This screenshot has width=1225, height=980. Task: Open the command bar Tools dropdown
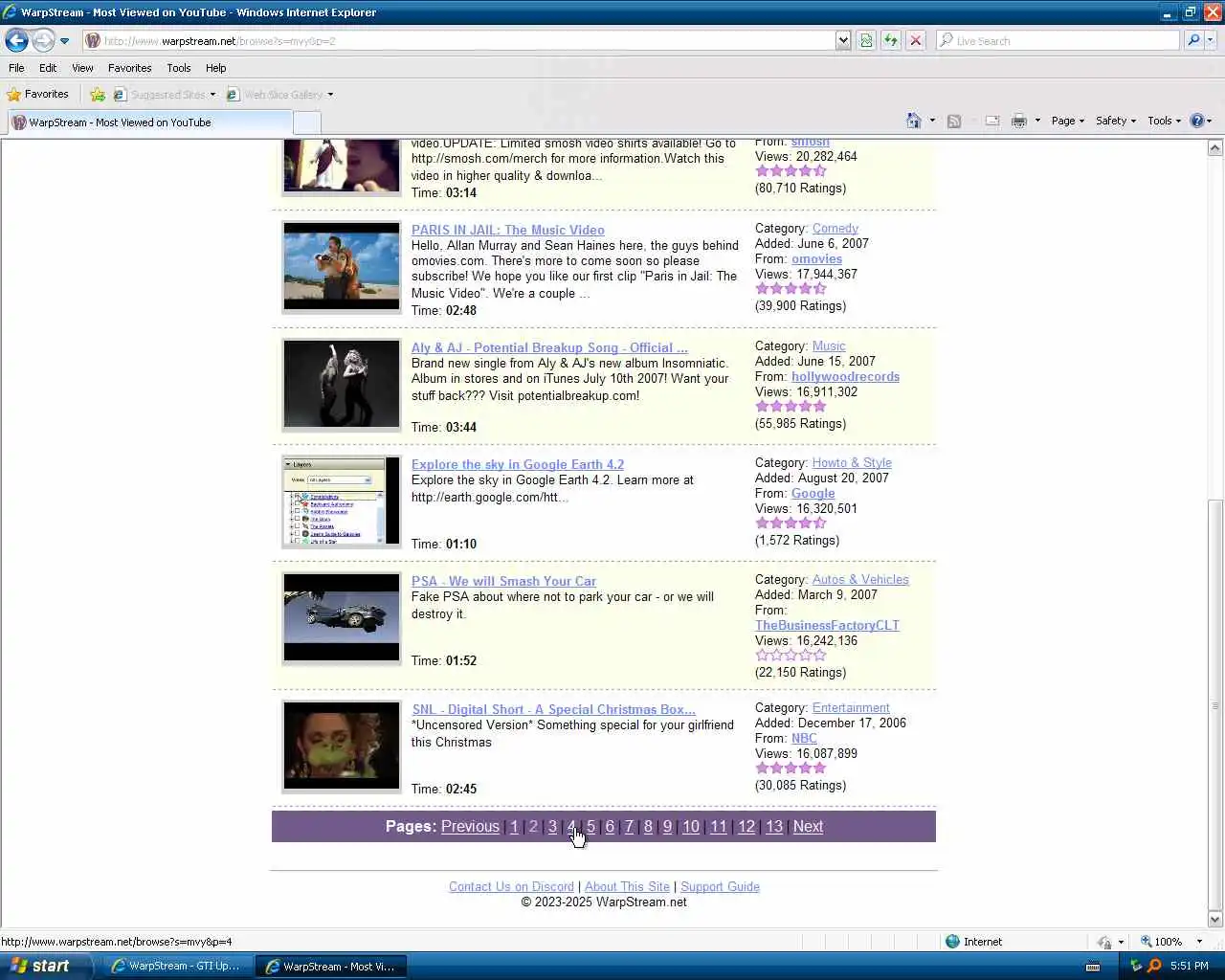[x=1164, y=121]
